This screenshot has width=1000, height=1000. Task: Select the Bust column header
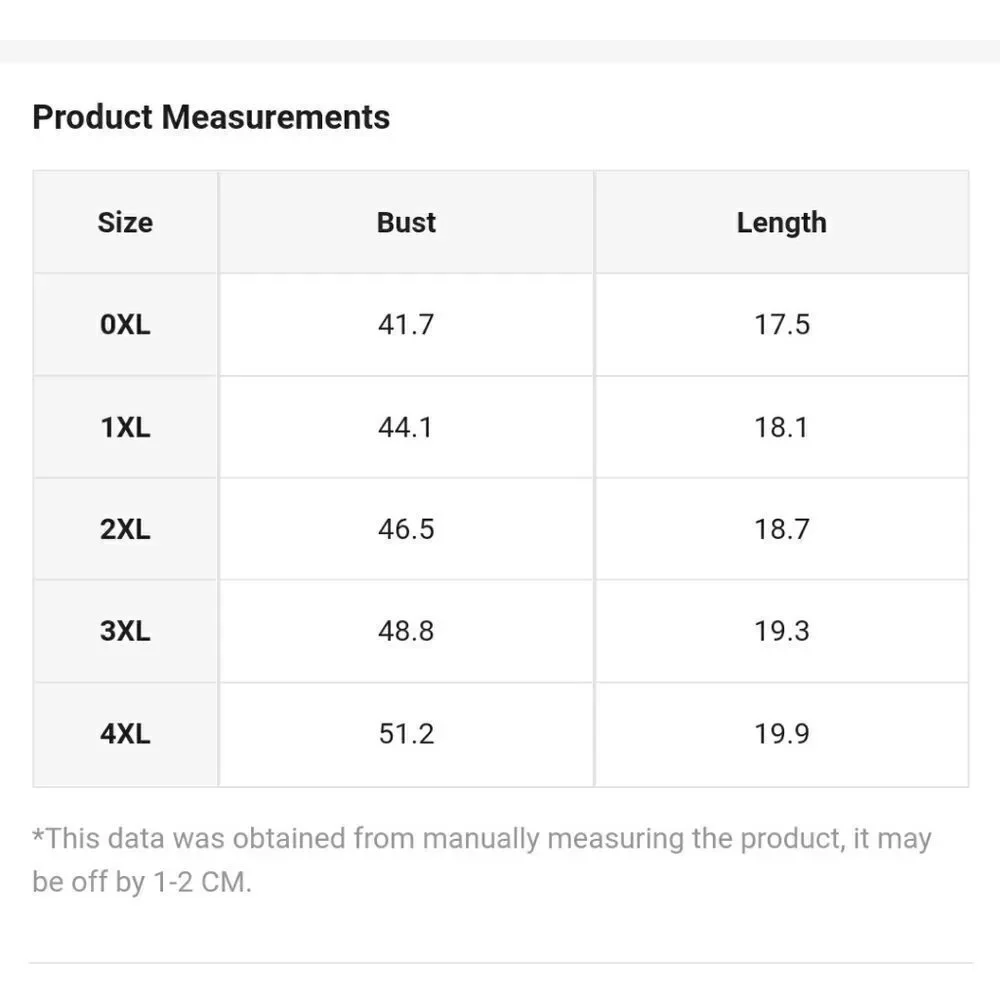[406, 222]
